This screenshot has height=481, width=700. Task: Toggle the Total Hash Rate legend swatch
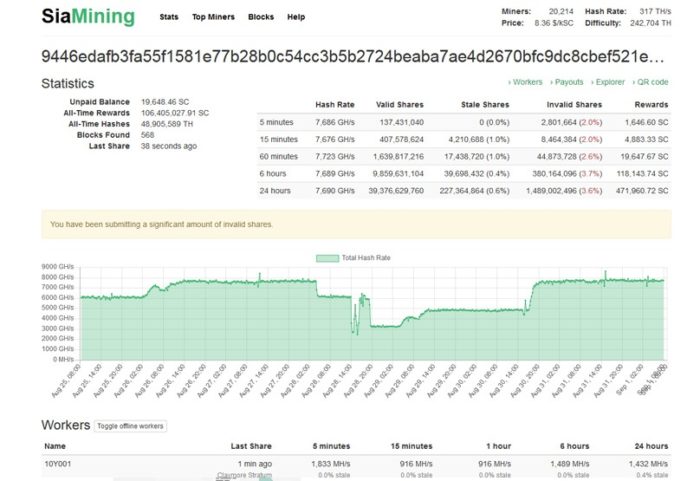[327, 258]
